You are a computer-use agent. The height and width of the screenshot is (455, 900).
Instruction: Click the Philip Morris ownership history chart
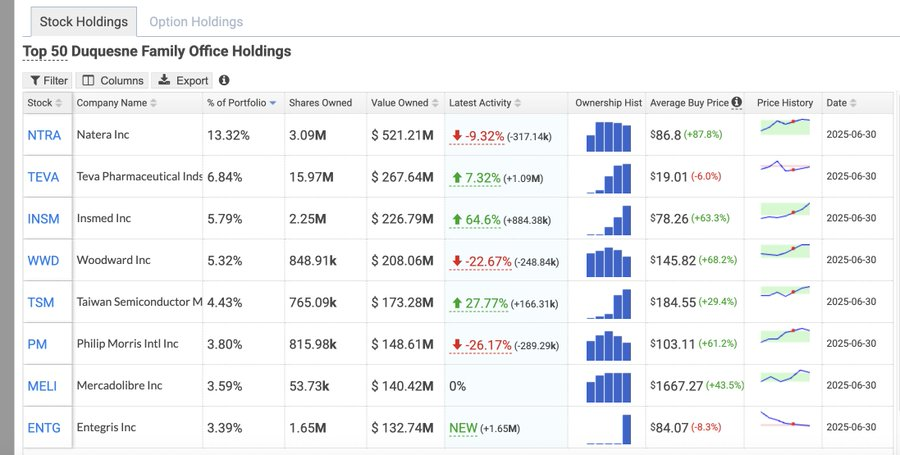[608, 345]
